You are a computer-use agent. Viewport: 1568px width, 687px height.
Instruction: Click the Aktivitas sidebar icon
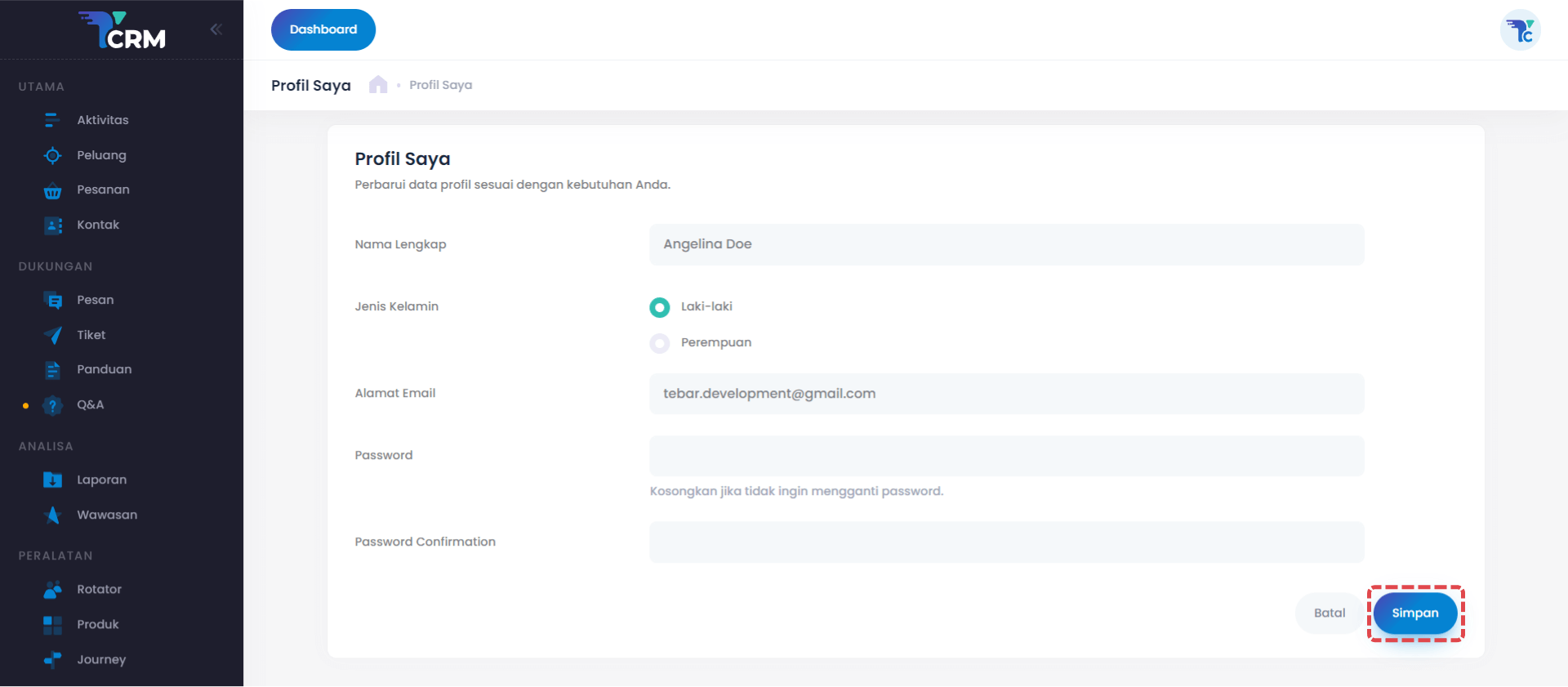point(52,120)
